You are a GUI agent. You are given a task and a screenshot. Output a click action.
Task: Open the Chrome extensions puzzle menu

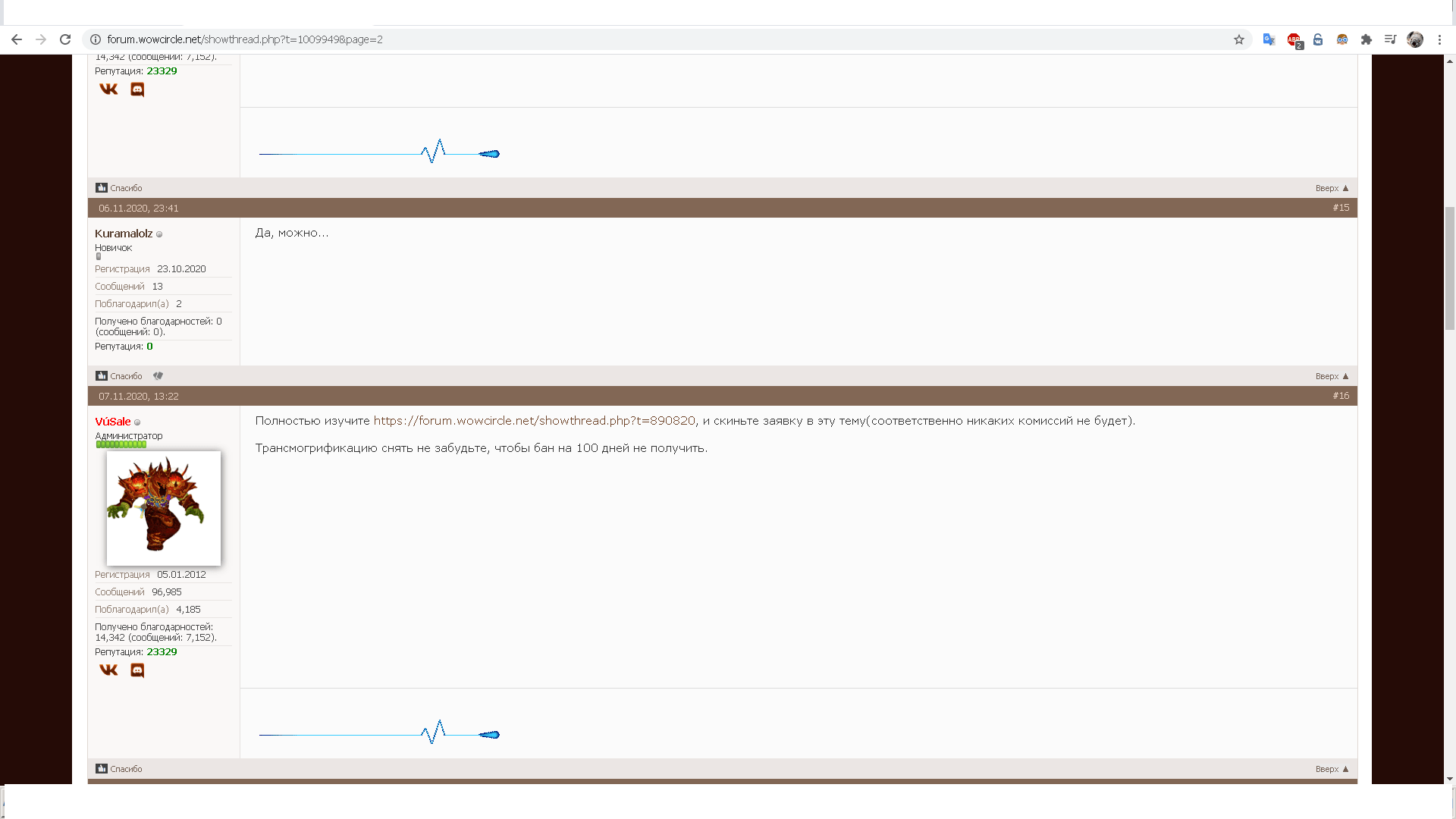click(x=1367, y=39)
